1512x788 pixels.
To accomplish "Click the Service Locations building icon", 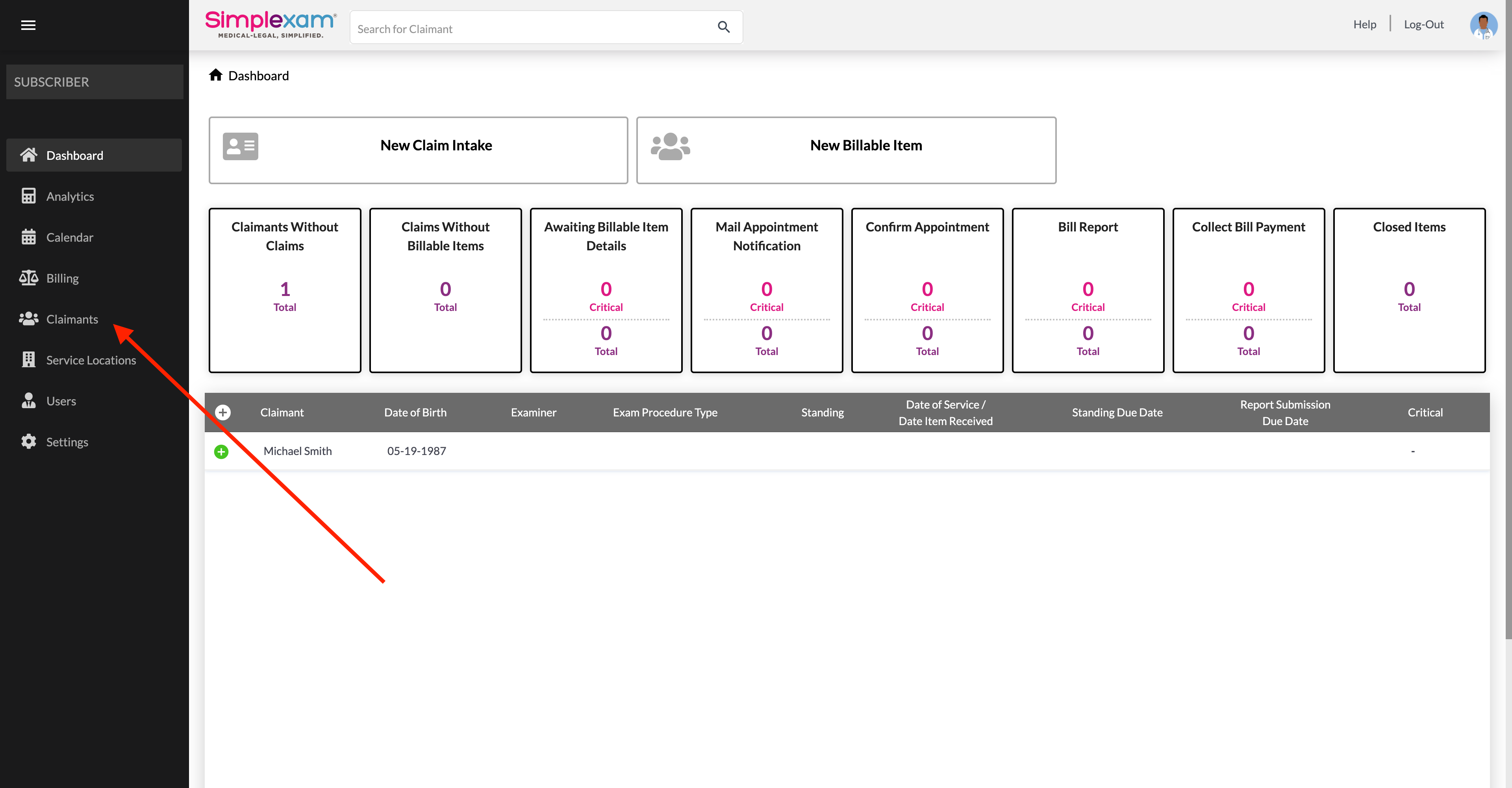I will pos(28,360).
